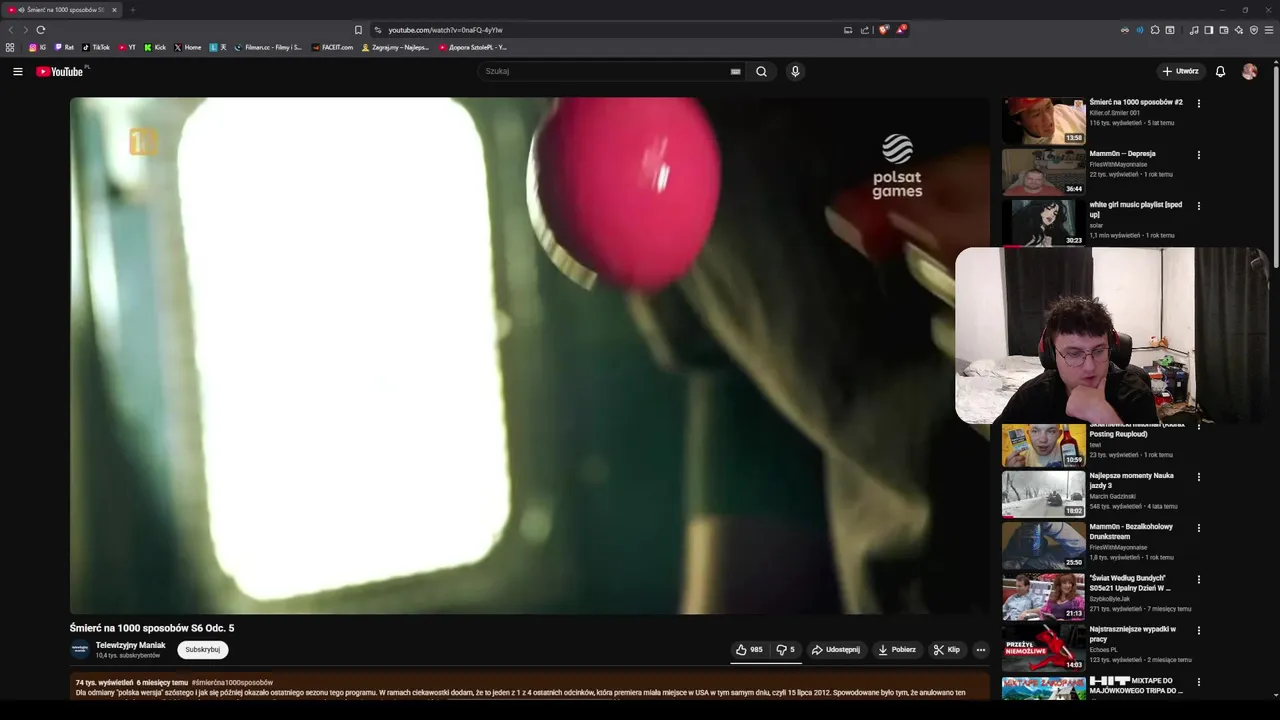Go forward in browser history
This screenshot has height=720, width=1280.
coord(25,30)
